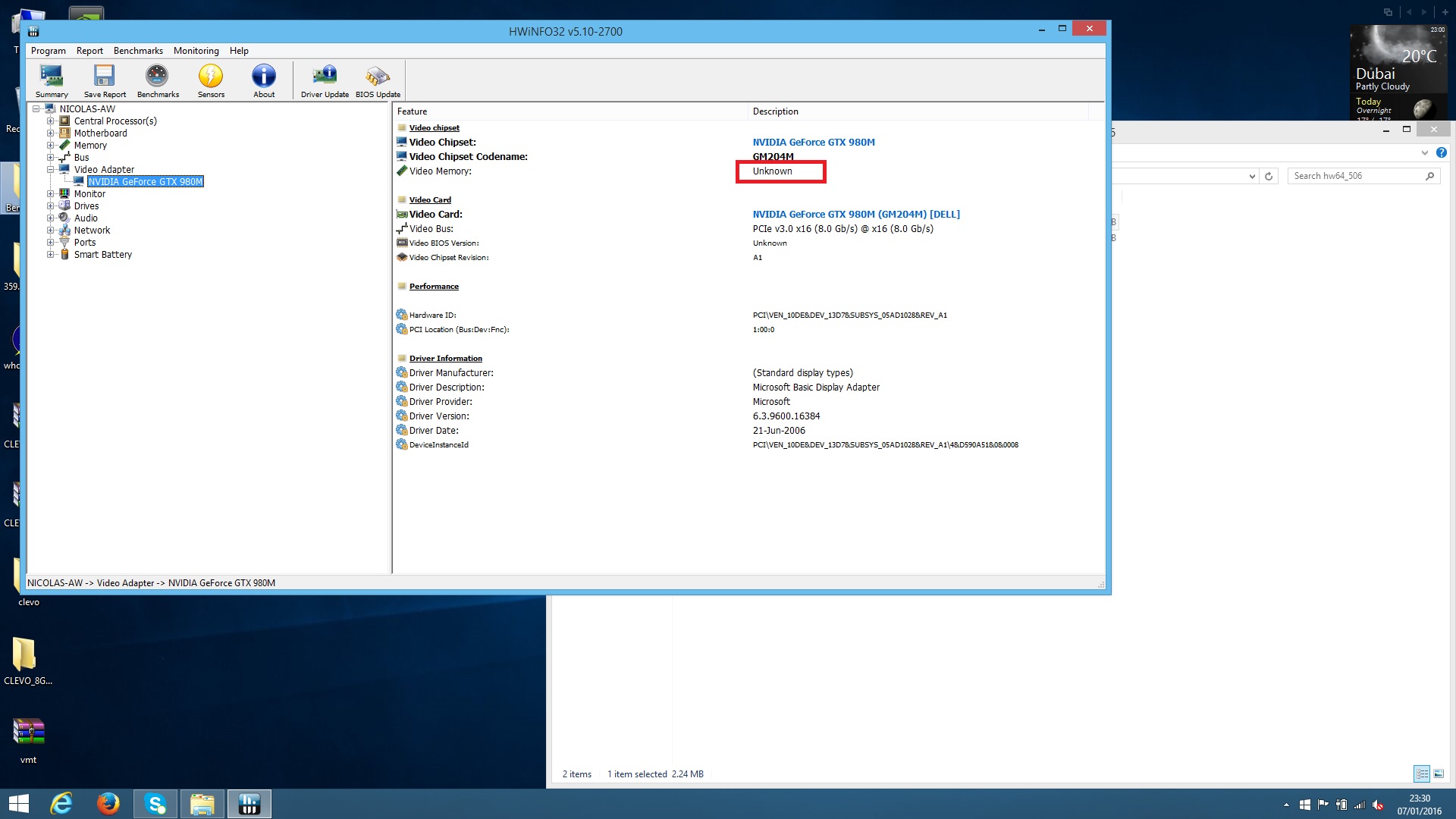Image resolution: width=1456 pixels, height=819 pixels.
Task: Launch Firefox from the taskbar
Action: coord(108,804)
